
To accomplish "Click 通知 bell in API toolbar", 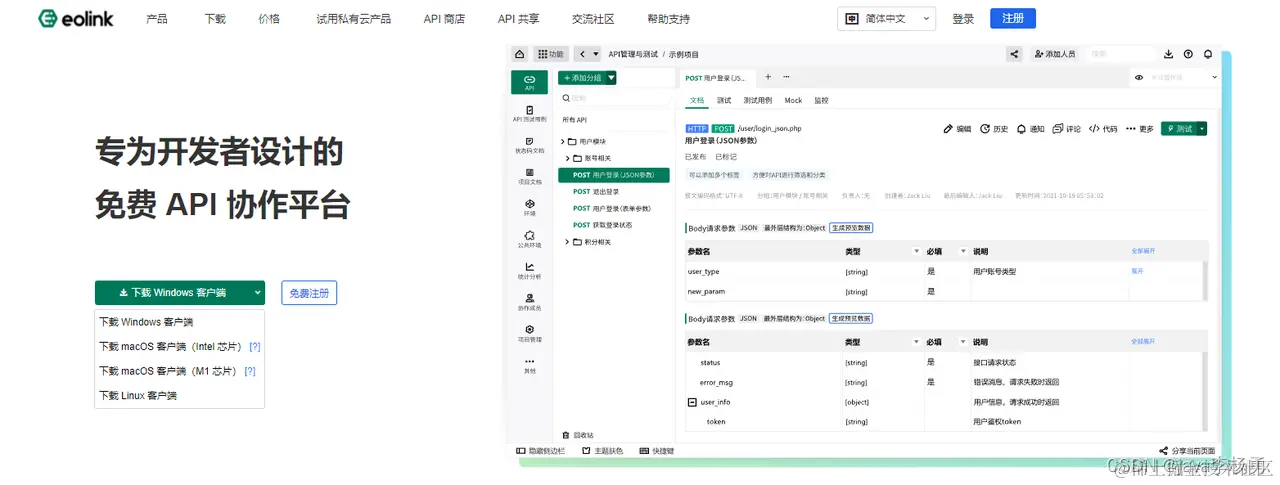I will click(1030, 129).
